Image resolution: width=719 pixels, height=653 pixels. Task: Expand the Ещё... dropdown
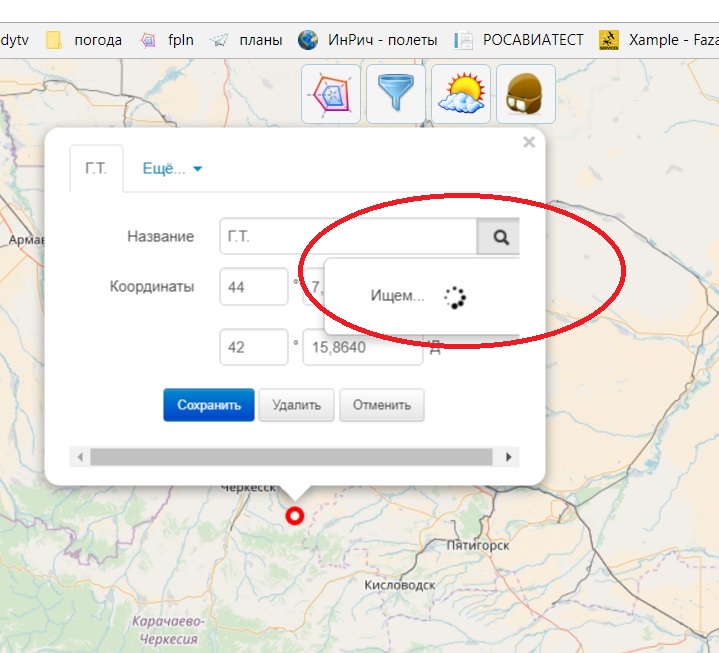point(172,169)
